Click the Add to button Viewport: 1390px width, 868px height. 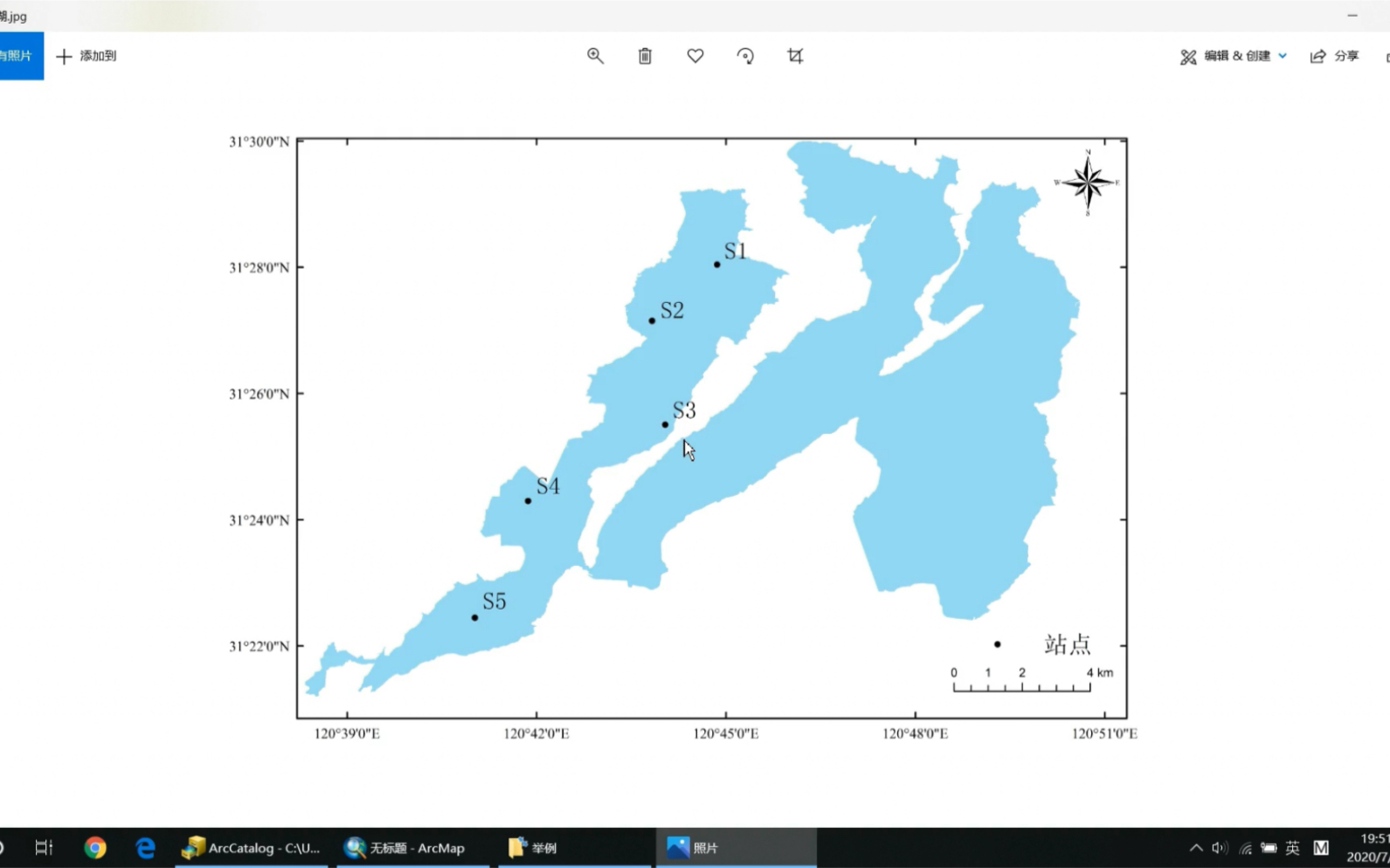click(86, 56)
